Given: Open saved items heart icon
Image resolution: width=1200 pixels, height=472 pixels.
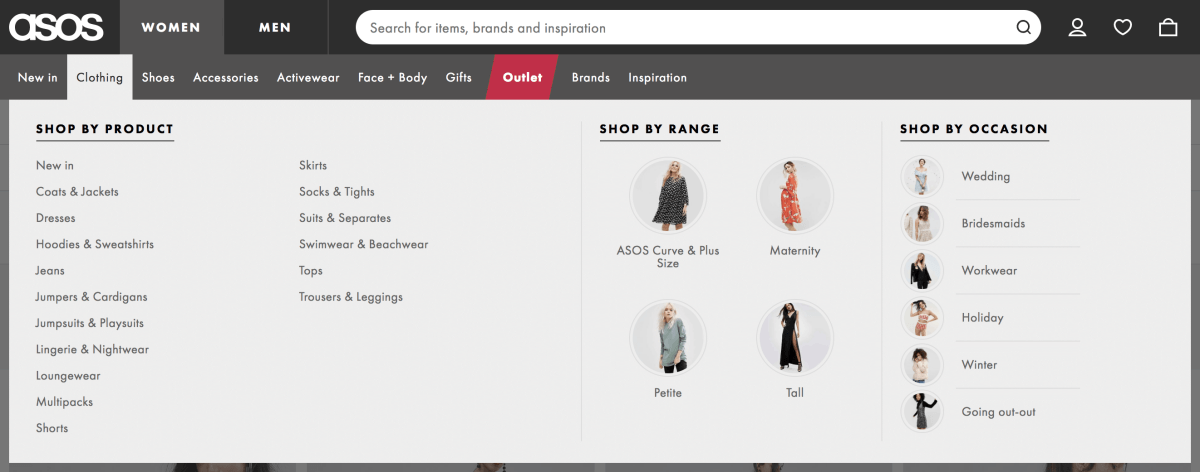Looking at the screenshot, I should point(1123,28).
